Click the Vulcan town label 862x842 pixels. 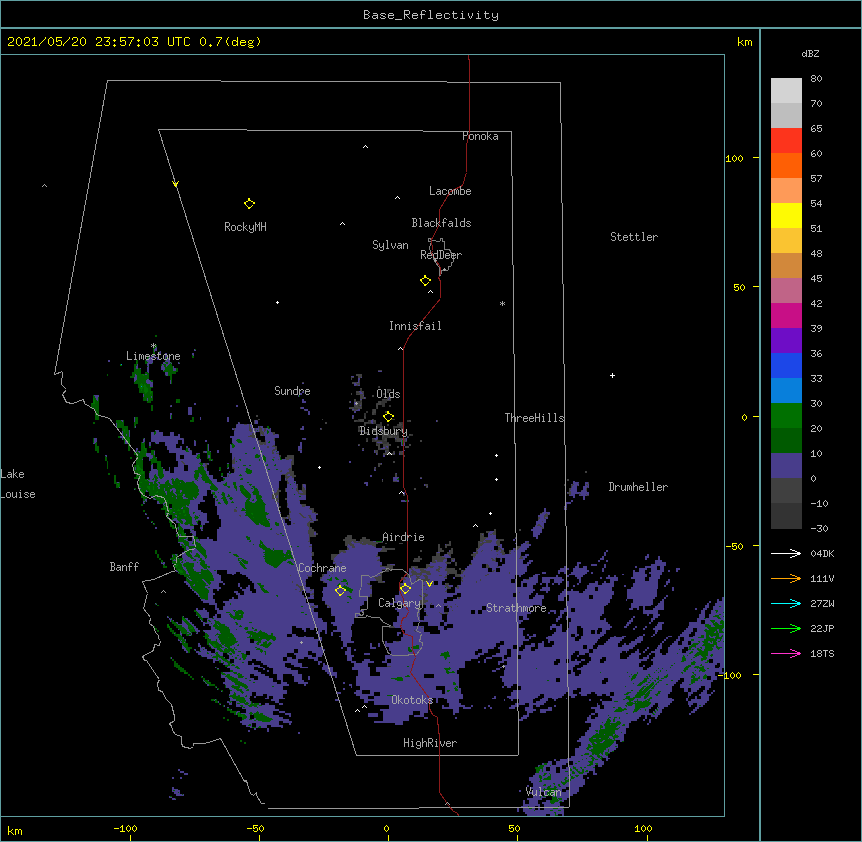coord(543,792)
